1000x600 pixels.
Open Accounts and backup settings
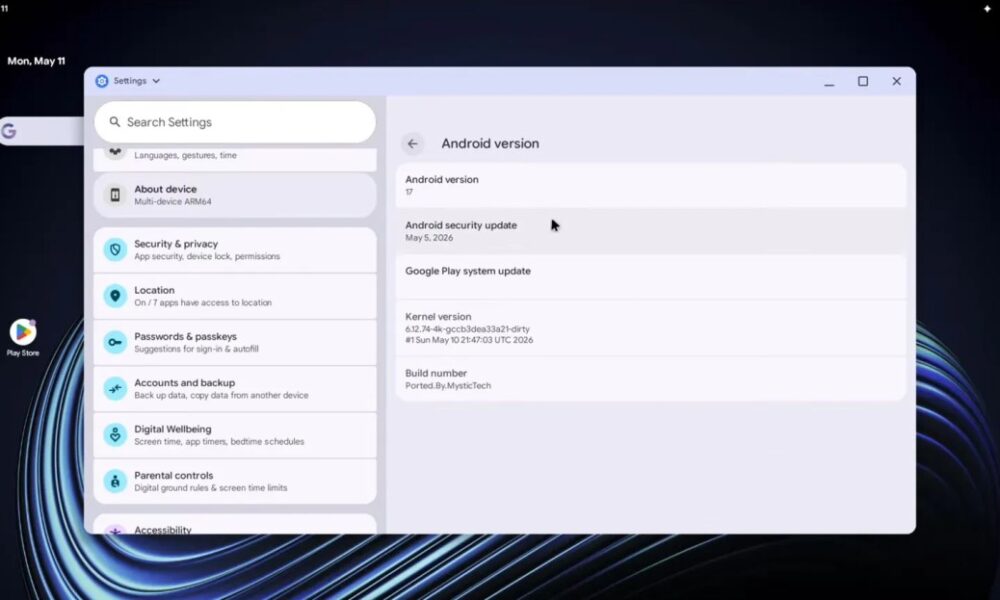[x=235, y=388]
